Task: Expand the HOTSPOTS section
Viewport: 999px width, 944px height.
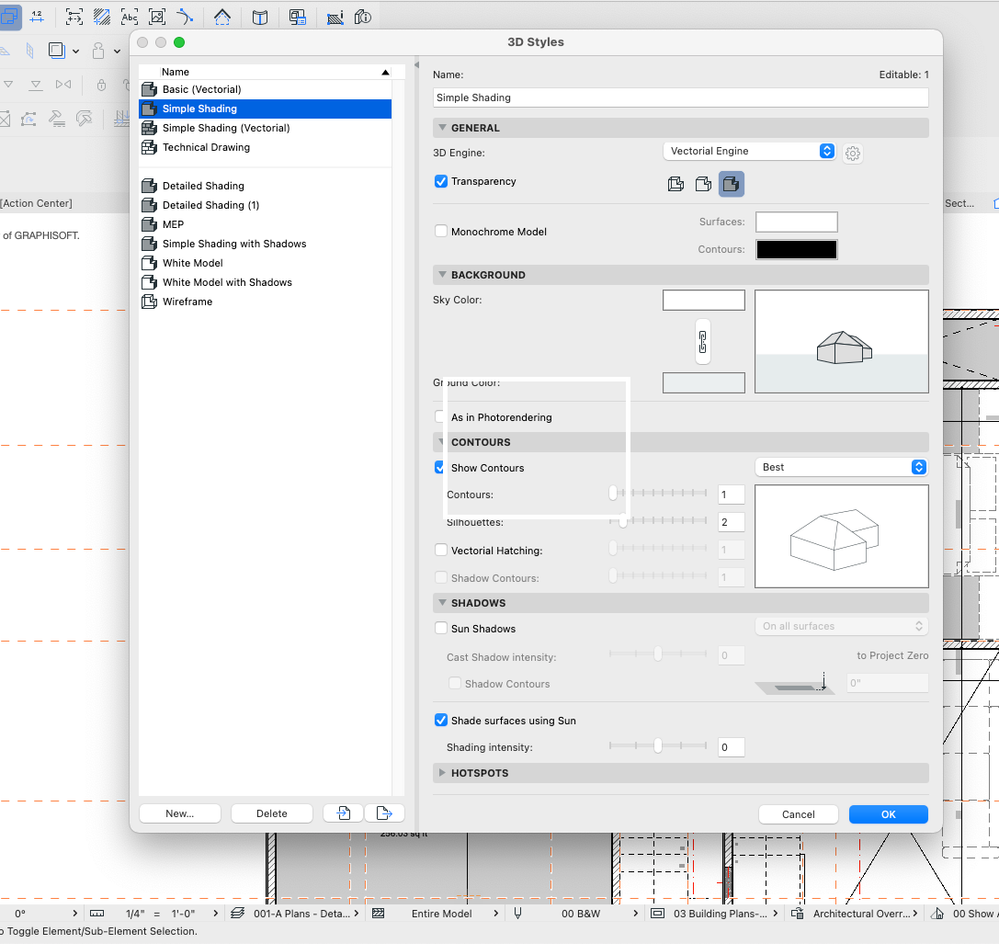Action: [443, 773]
